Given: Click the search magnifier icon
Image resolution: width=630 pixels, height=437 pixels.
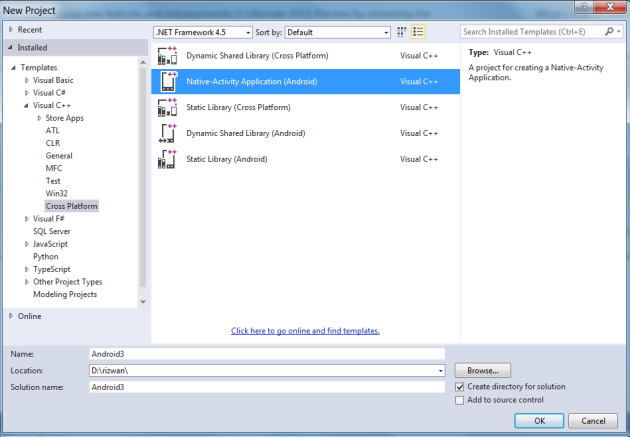Looking at the screenshot, I should pyautogui.click(x=609, y=31).
